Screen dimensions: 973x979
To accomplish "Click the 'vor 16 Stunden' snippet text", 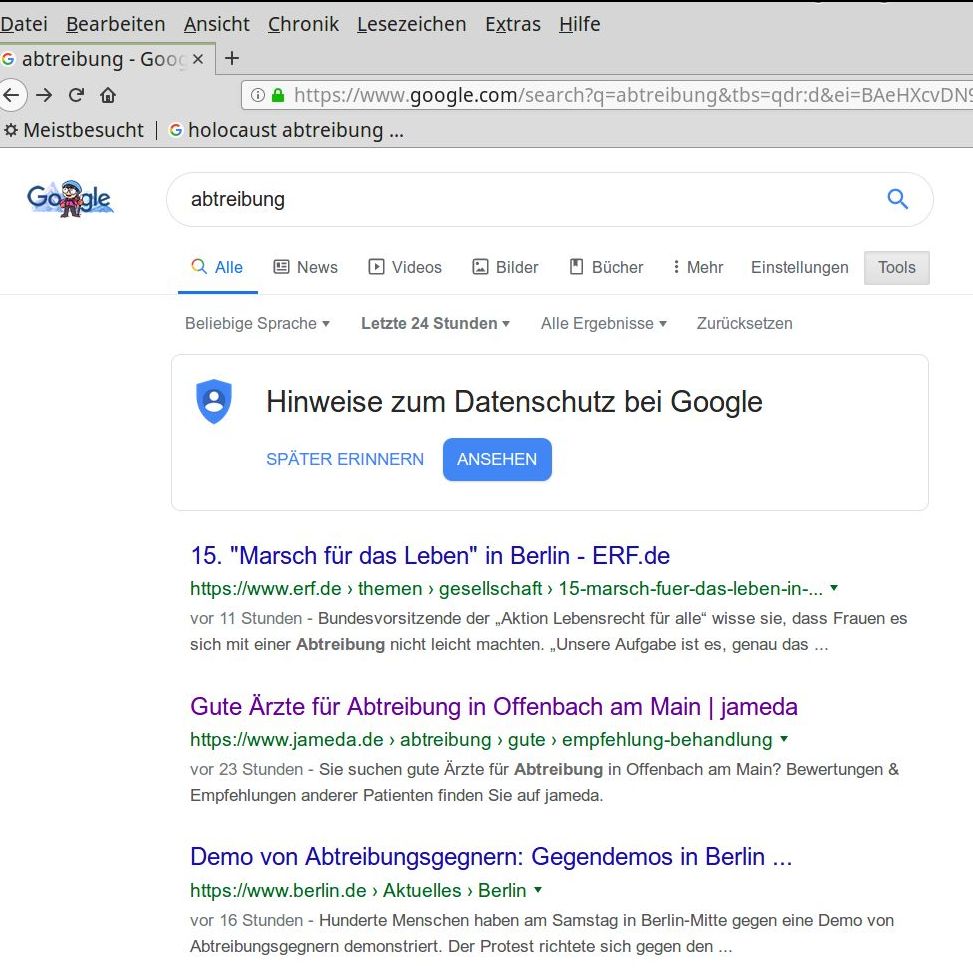I will [246, 921].
